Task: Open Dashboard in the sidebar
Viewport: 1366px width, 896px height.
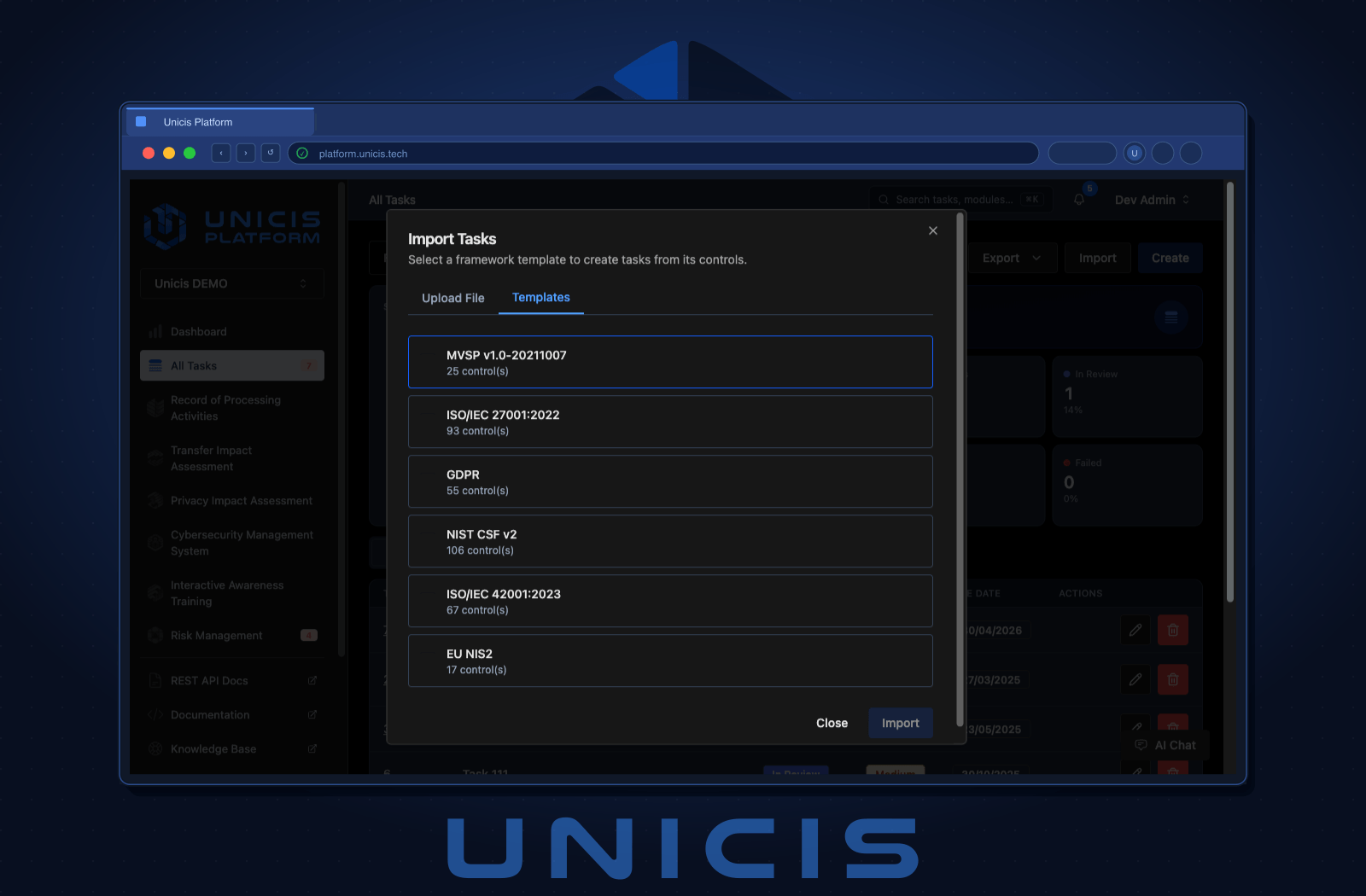Action: tap(232, 332)
